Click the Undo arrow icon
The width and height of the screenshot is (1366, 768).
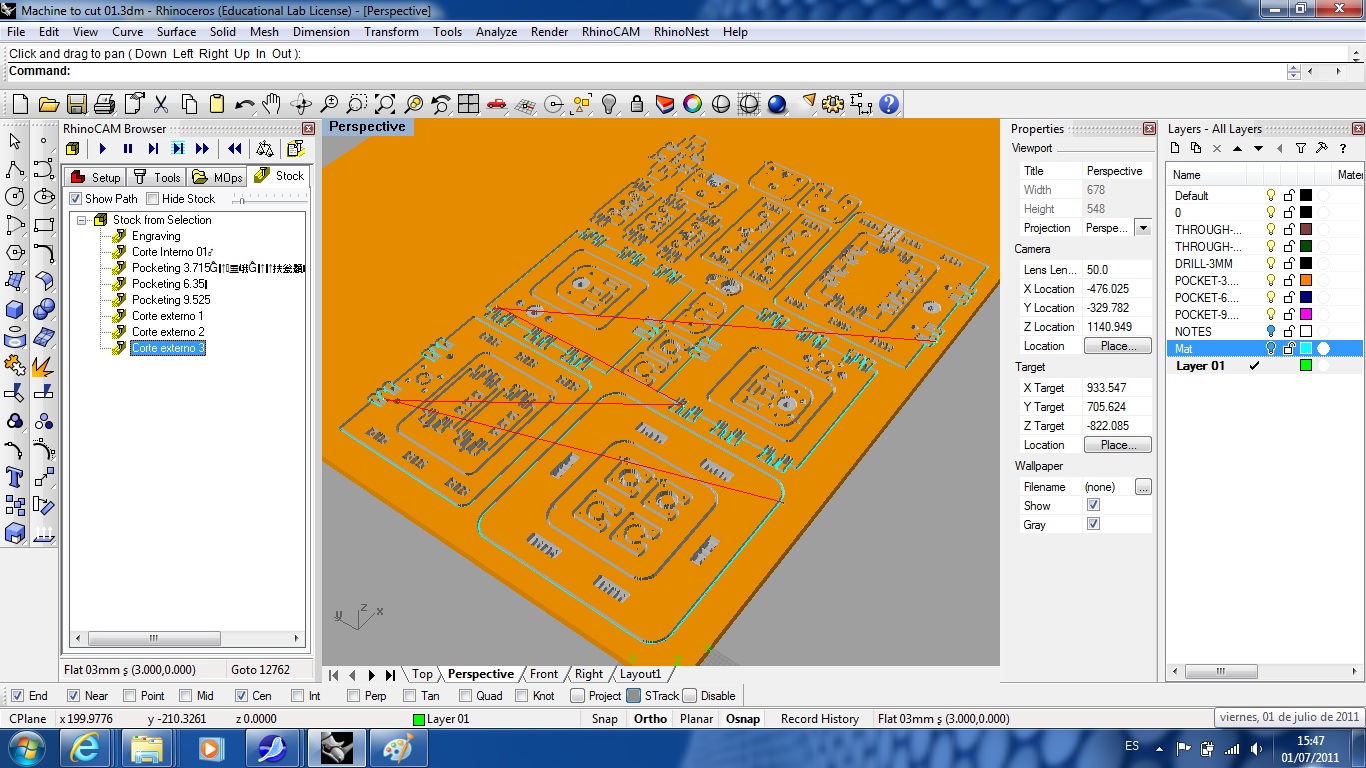coord(244,104)
